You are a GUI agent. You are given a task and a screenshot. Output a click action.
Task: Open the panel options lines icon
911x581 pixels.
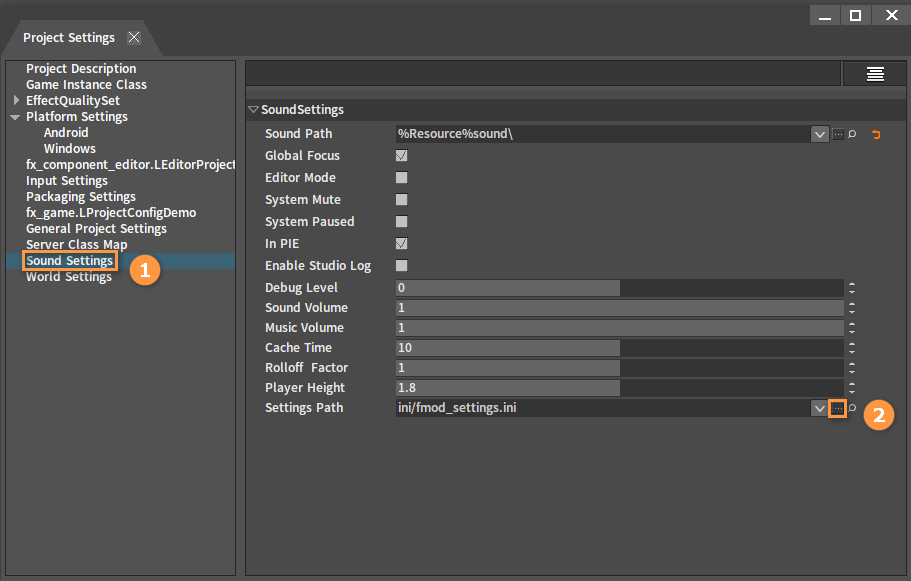tap(875, 74)
